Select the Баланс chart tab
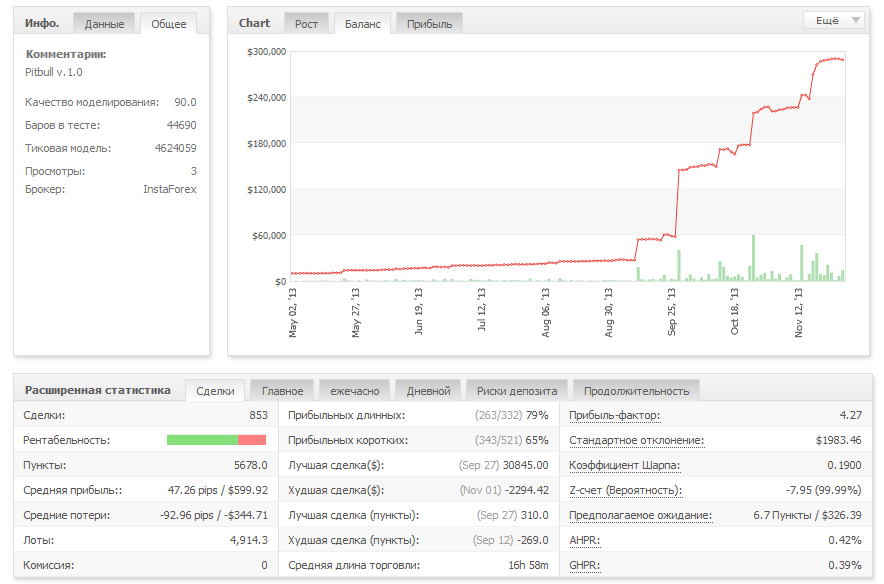The image size is (884, 584). click(x=362, y=24)
